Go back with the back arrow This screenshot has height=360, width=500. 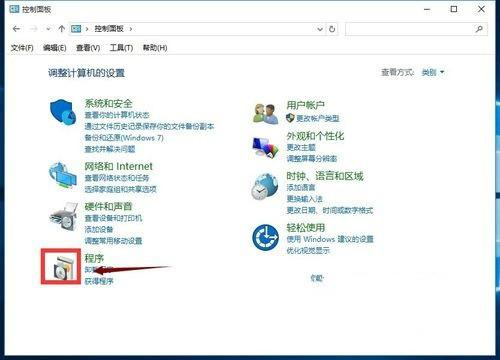click(16, 29)
